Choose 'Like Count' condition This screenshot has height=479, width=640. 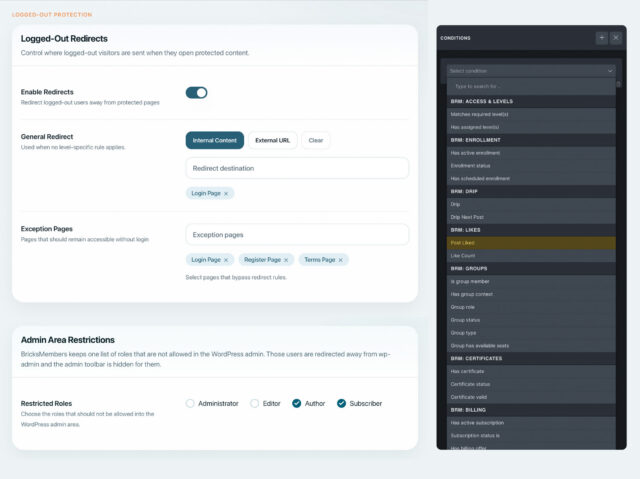[x=531, y=256]
